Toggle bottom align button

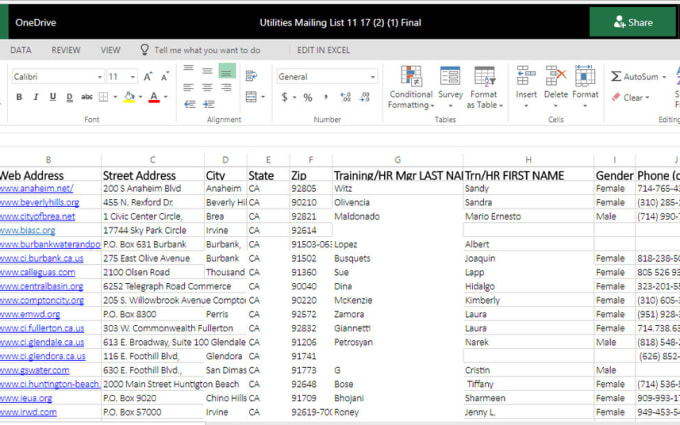227,71
